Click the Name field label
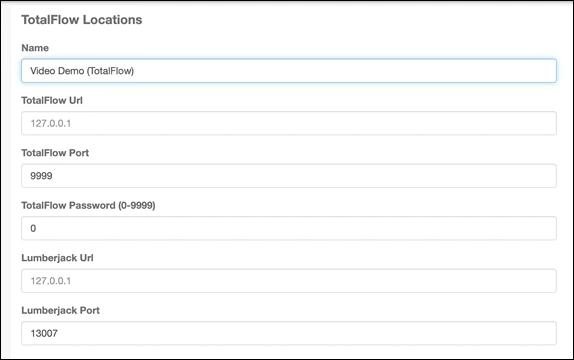The image size is (574, 360). click(x=35, y=48)
